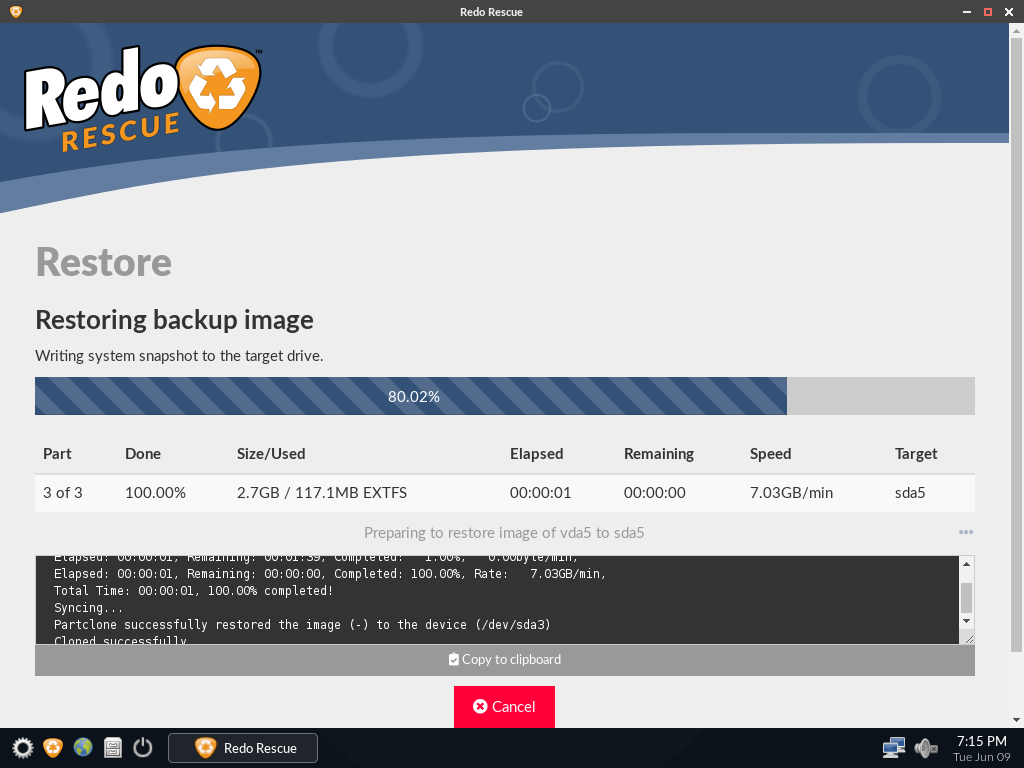Screen dimensions: 1024x768
Task: Open the file manager icon in the taskbar
Action: coord(112,747)
